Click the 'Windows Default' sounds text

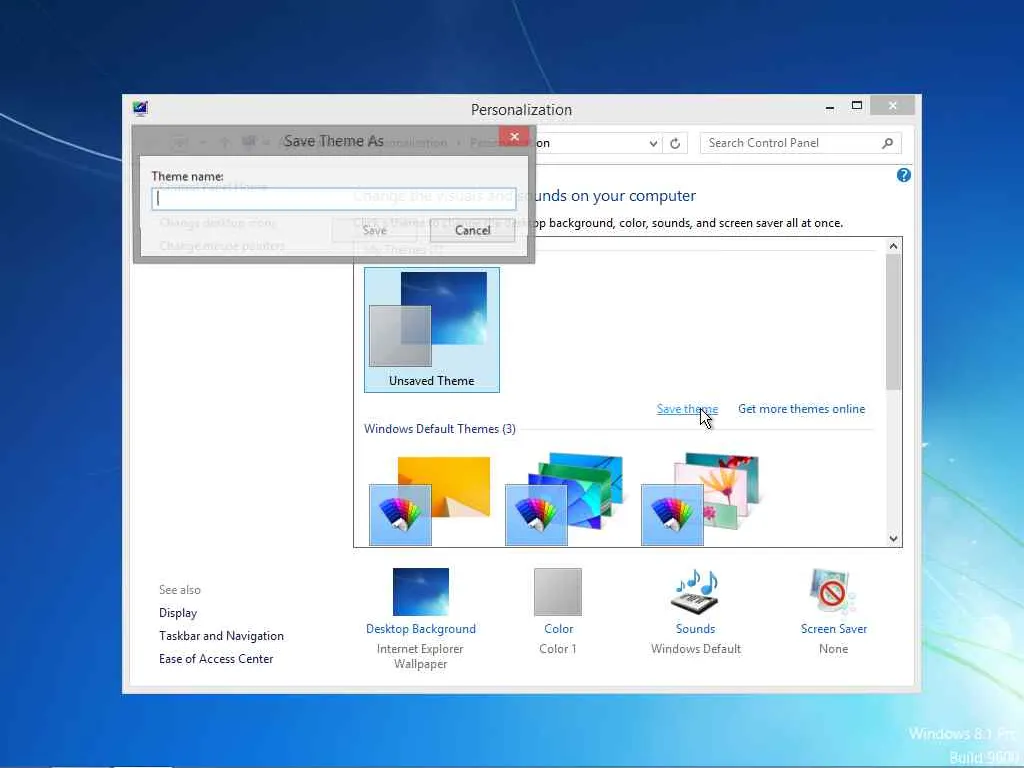point(696,648)
